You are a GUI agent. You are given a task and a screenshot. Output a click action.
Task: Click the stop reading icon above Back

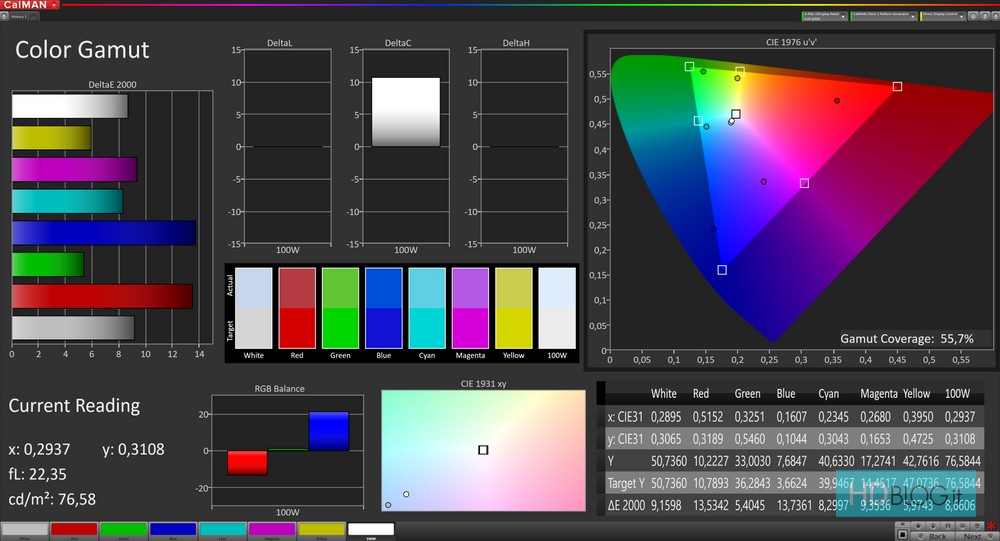tap(918, 526)
